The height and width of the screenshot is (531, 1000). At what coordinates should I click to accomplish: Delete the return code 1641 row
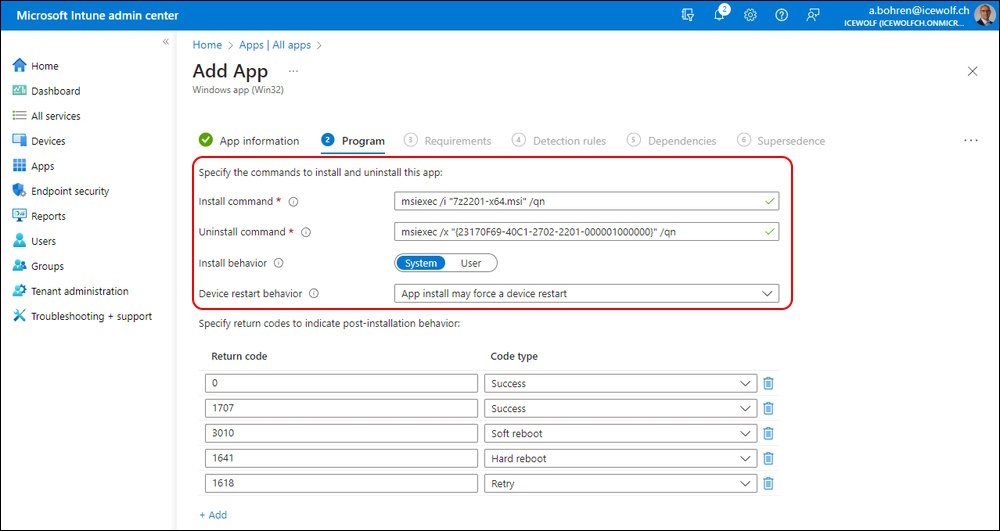(768, 458)
